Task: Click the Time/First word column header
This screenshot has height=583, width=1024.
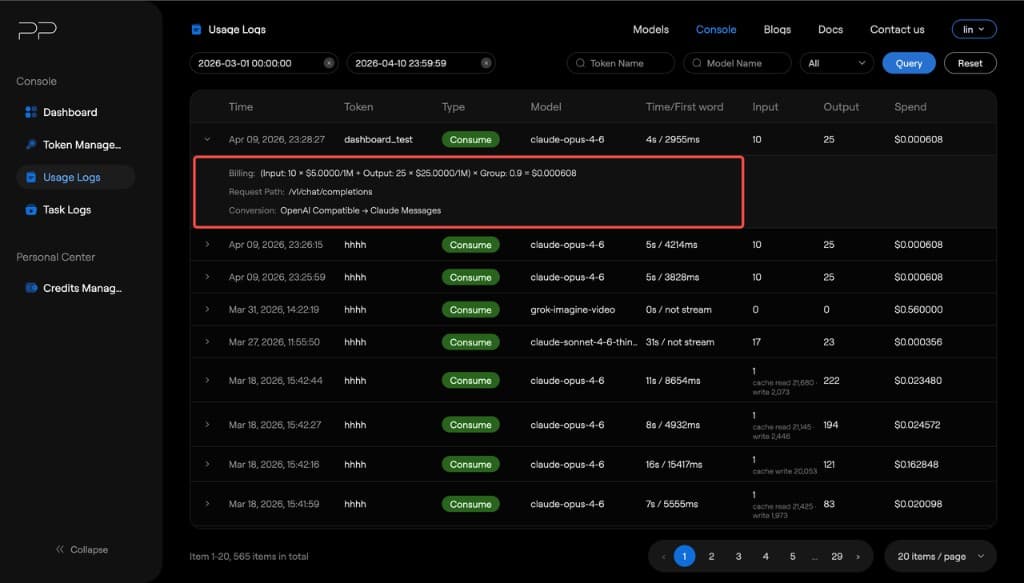Action: coord(684,107)
